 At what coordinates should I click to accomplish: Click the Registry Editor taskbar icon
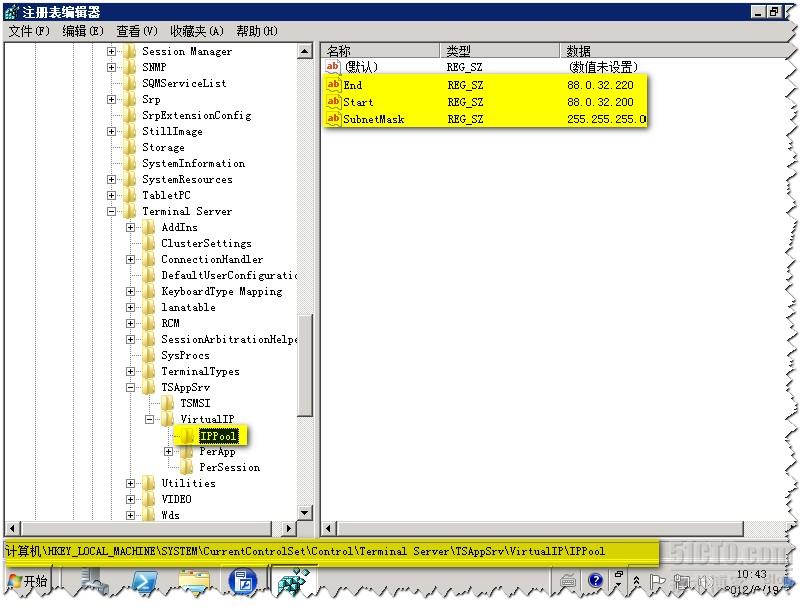tap(293, 583)
